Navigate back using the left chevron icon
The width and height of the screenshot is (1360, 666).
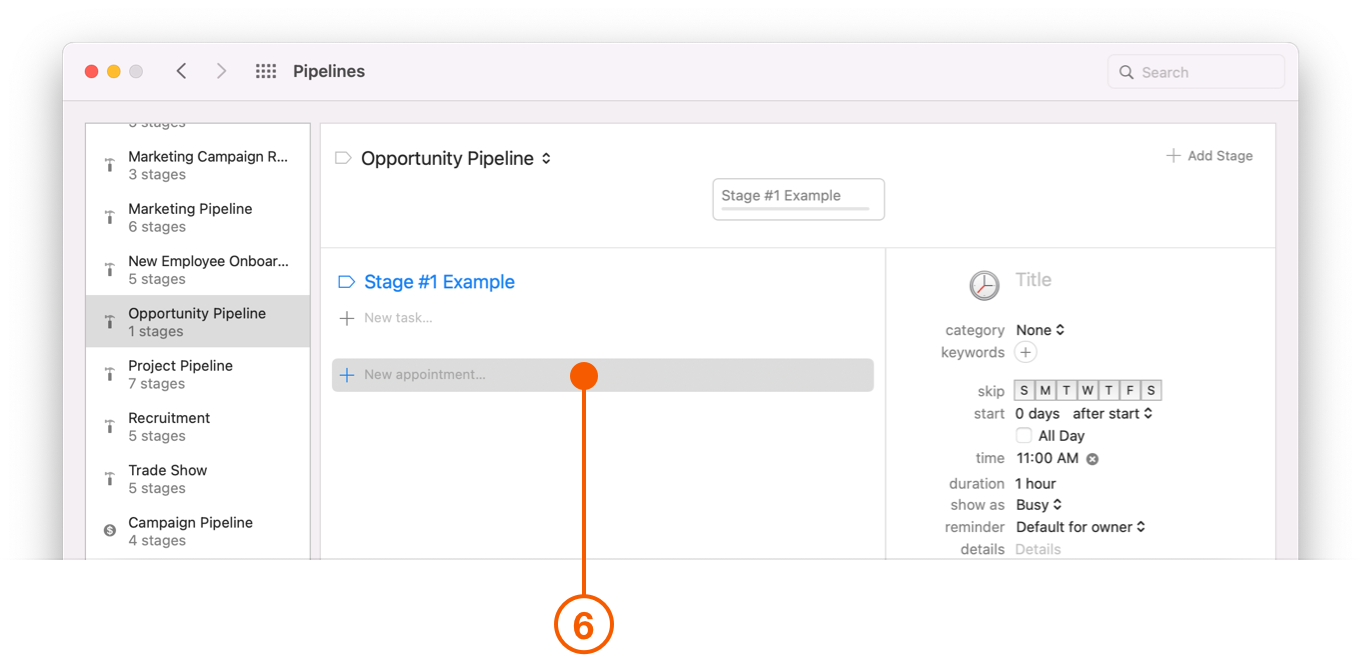[x=181, y=70]
